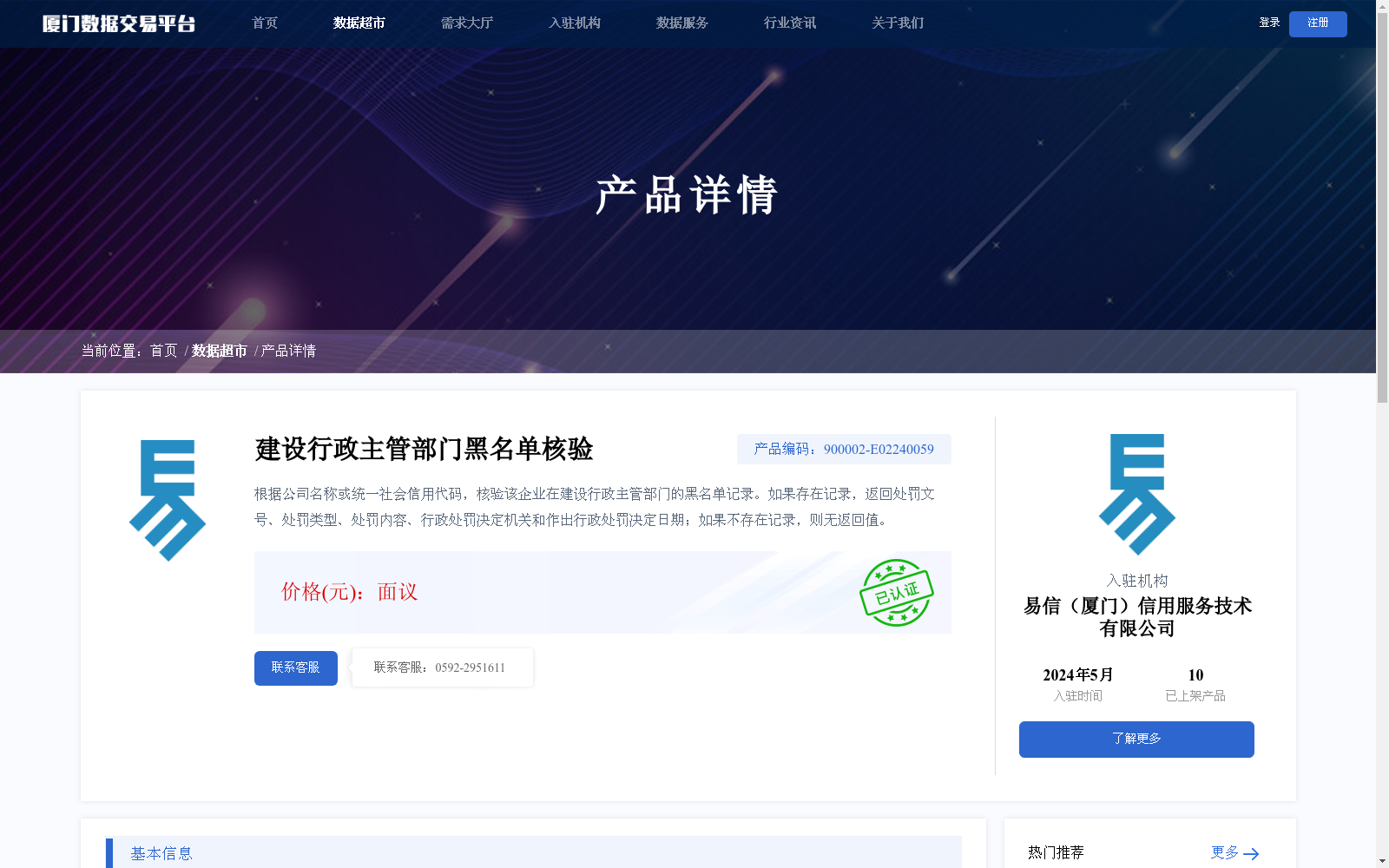Screen dimensions: 1389x868
Task: Click the blue 注册 register button
Action: (x=1318, y=23)
